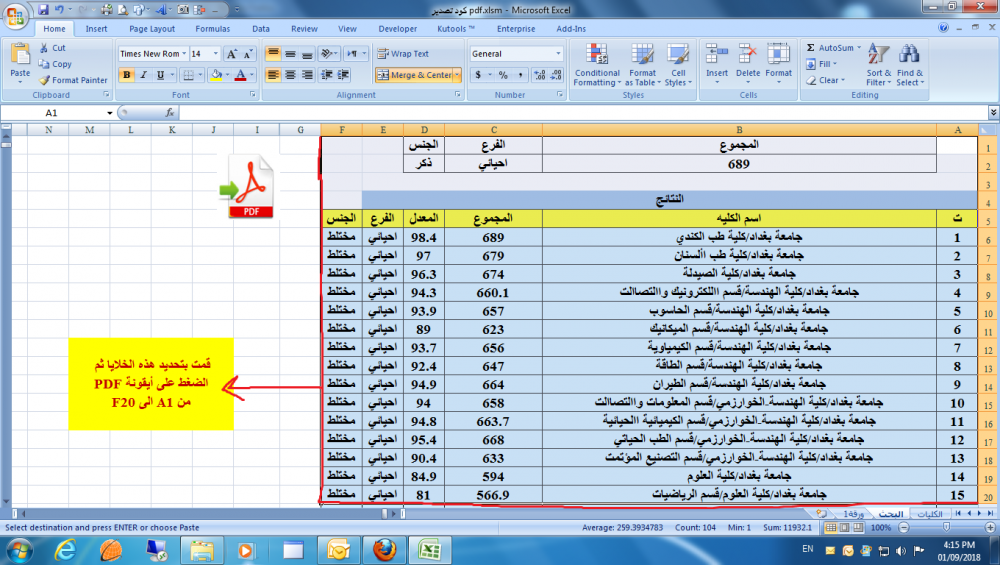Screen dimensions: 1000x565
Task: Apply Comma Style number format
Action: [520, 75]
